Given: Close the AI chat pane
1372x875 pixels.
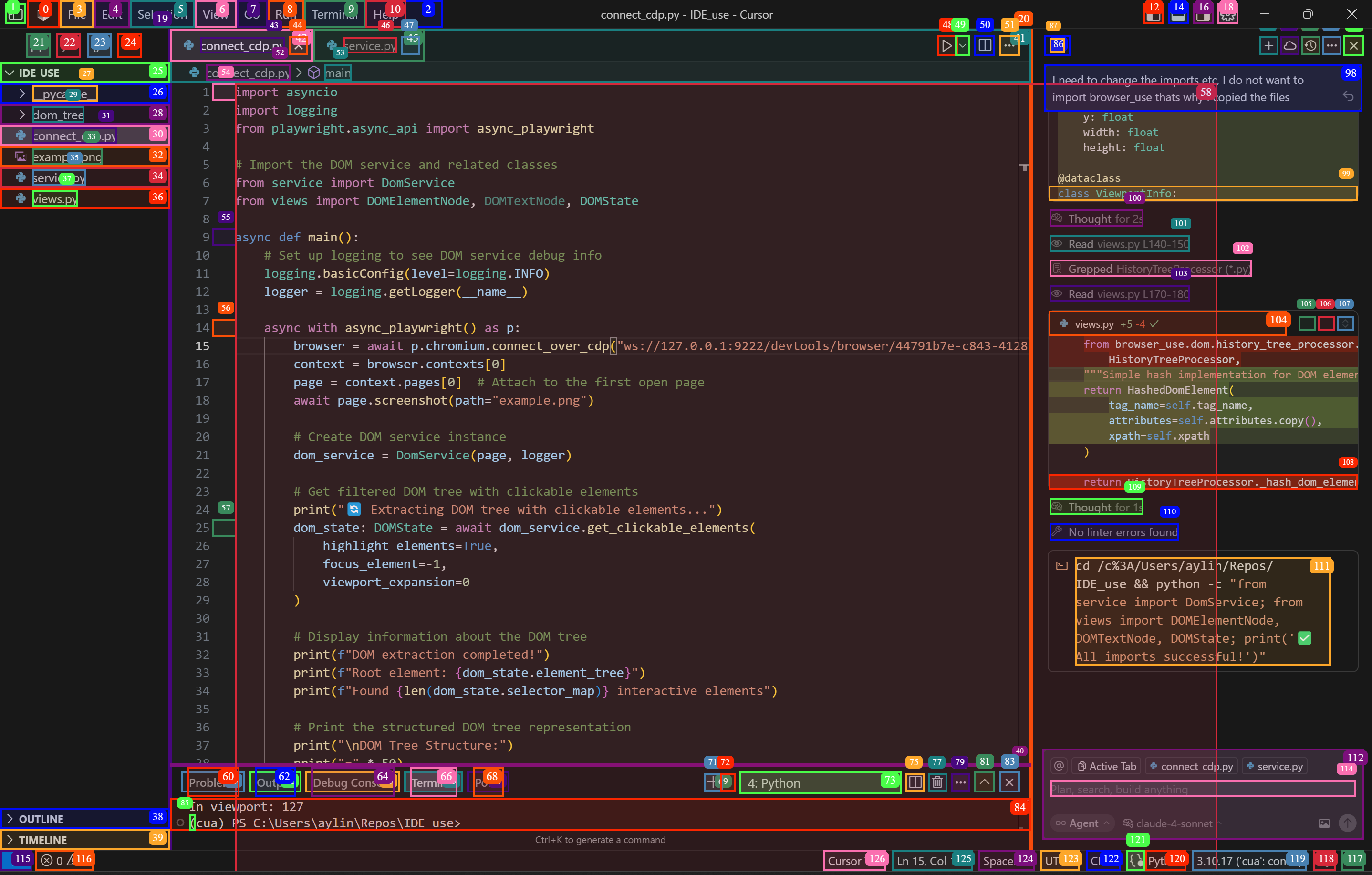Looking at the screenshot, I should point(1354,46).
